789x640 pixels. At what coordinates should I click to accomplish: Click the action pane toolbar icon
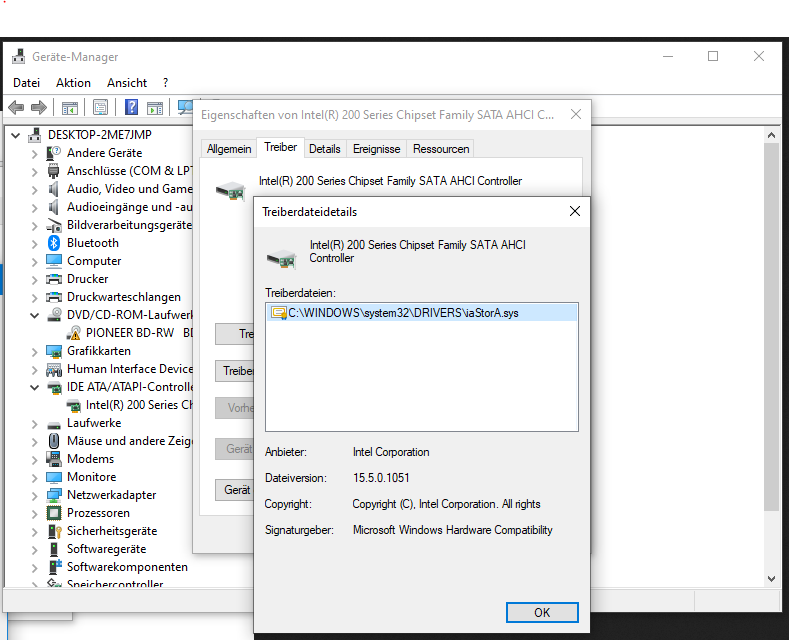pos(155,108)
